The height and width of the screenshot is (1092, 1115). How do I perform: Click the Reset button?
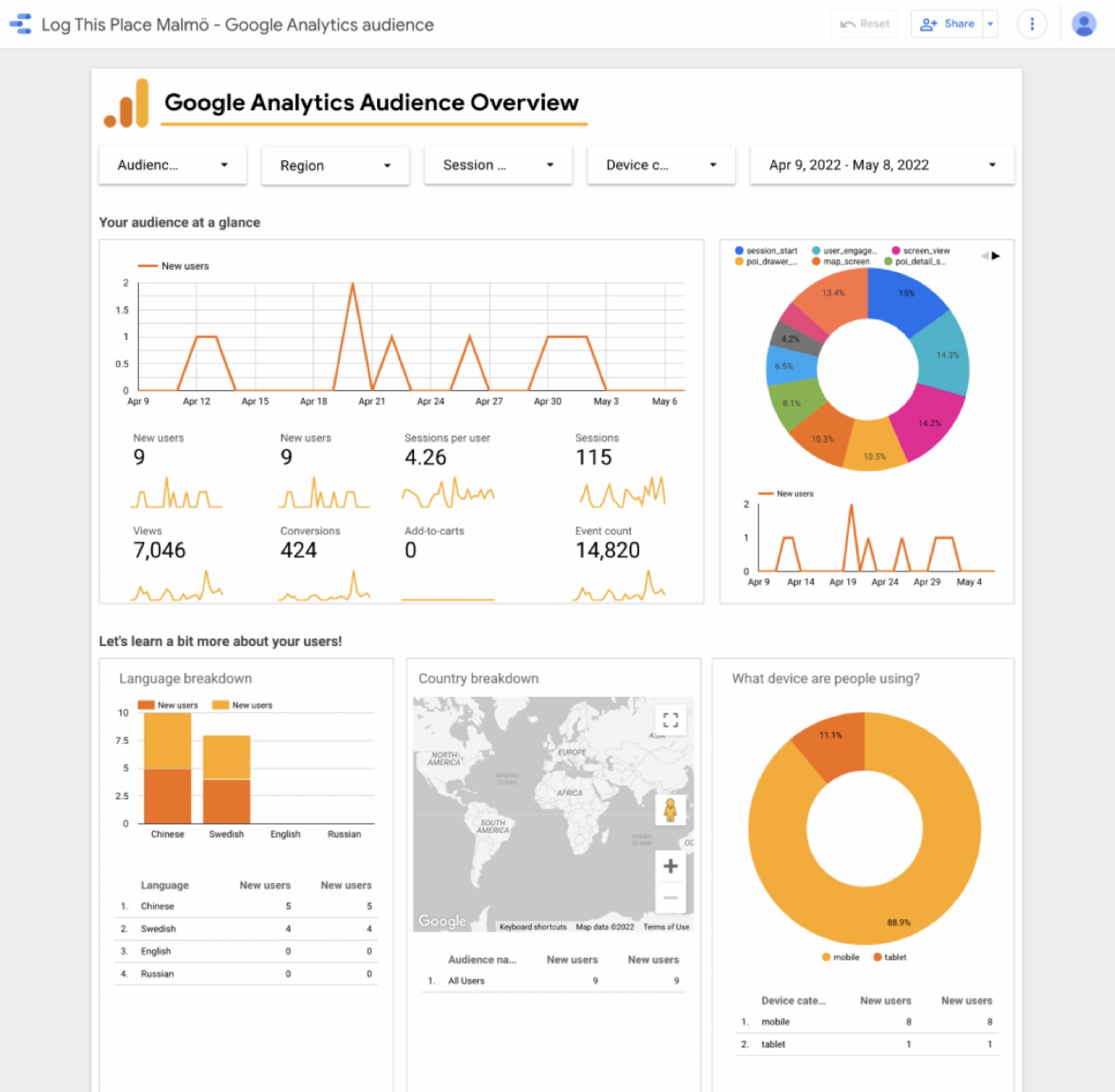point(865,24)
